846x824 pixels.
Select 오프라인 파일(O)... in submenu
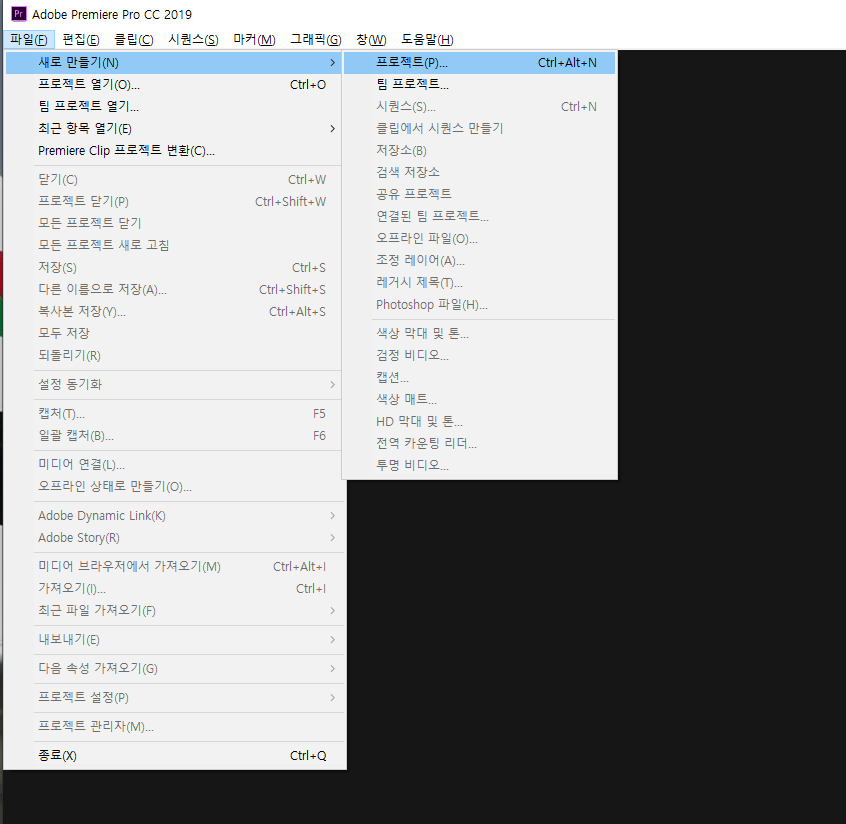tap(480, 239)
